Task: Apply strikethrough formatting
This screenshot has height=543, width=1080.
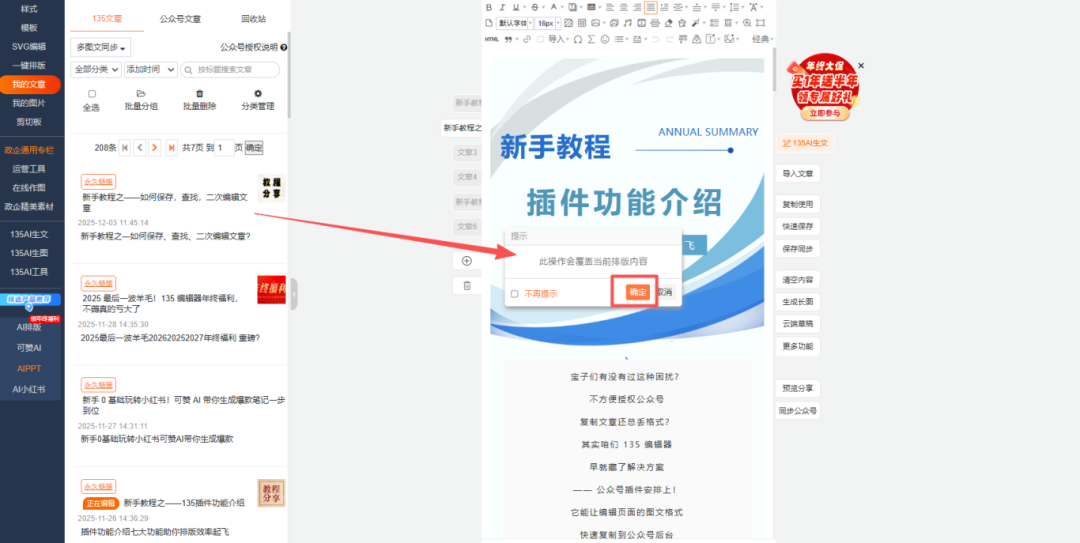Action: pyautogui.click(x=534, y=7)
